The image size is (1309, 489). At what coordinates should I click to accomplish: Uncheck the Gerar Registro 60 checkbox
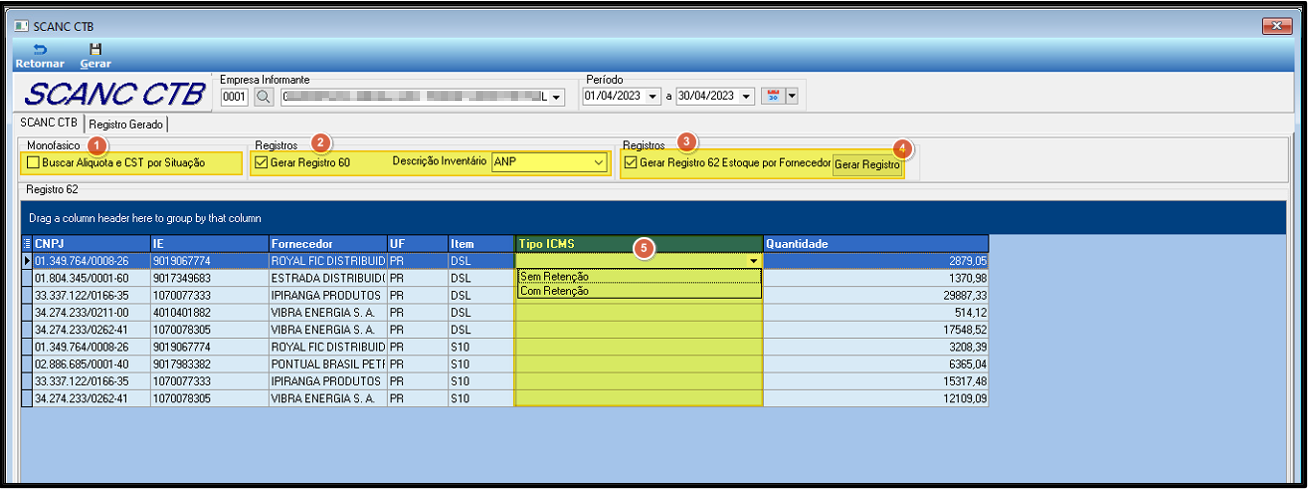tap(263, 162)
